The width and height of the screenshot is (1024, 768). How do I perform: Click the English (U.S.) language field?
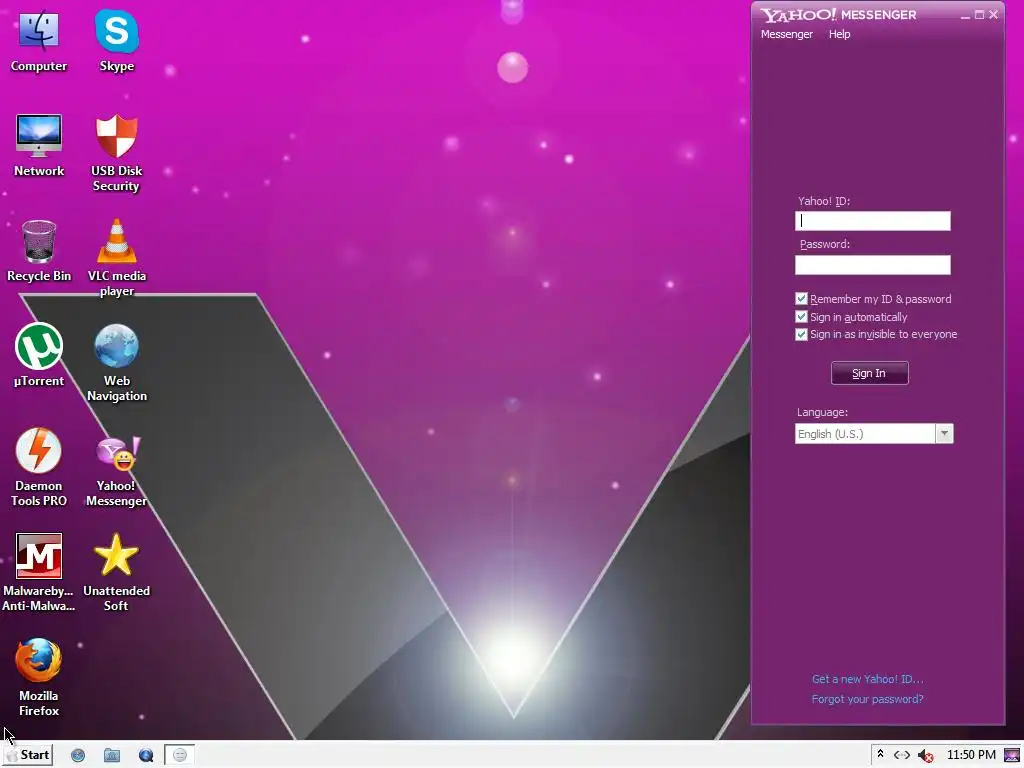coord(865,434)
